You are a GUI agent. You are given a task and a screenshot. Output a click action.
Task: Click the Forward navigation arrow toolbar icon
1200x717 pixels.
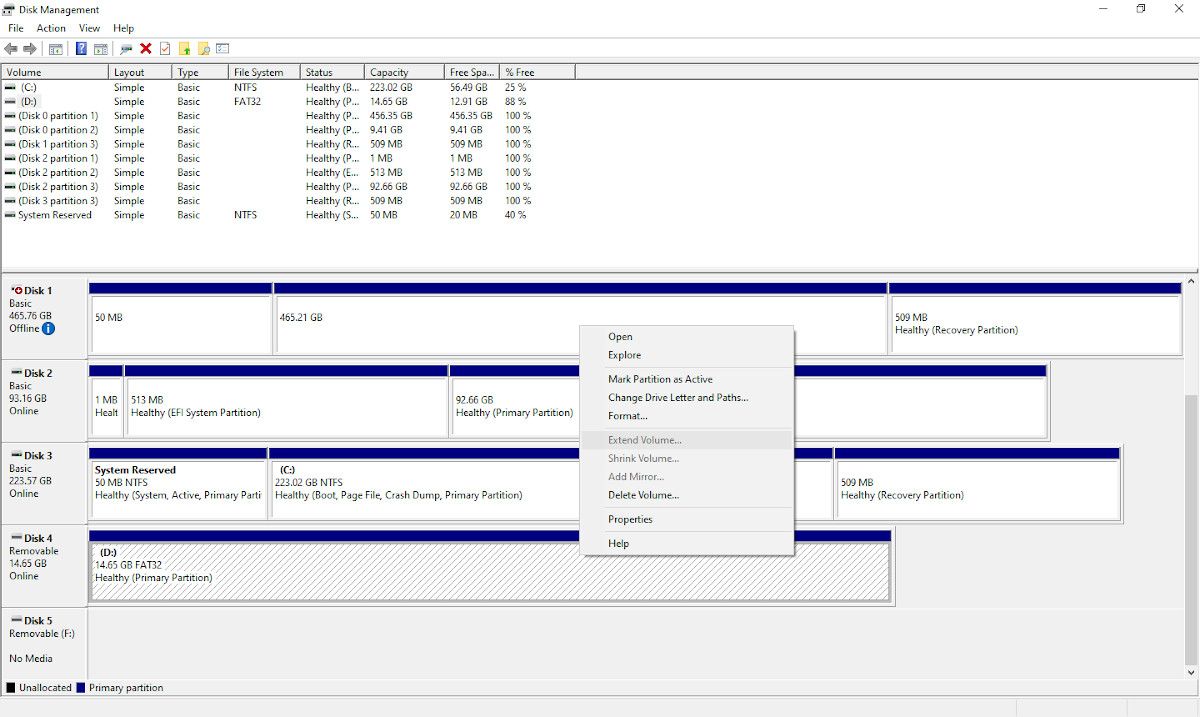click(29, 48)
